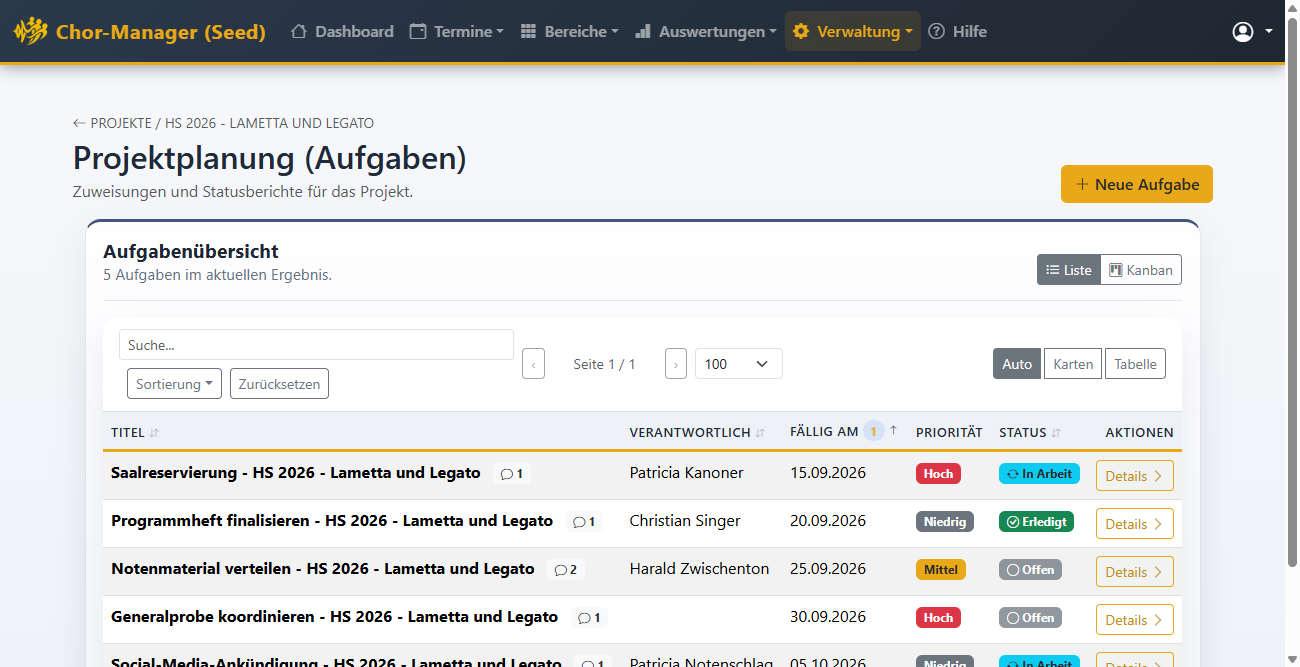Image resolution: width=1300 pixels, height=667 pixels.
Task: Click the Zurücksetzen button
Action: [279, 384]
